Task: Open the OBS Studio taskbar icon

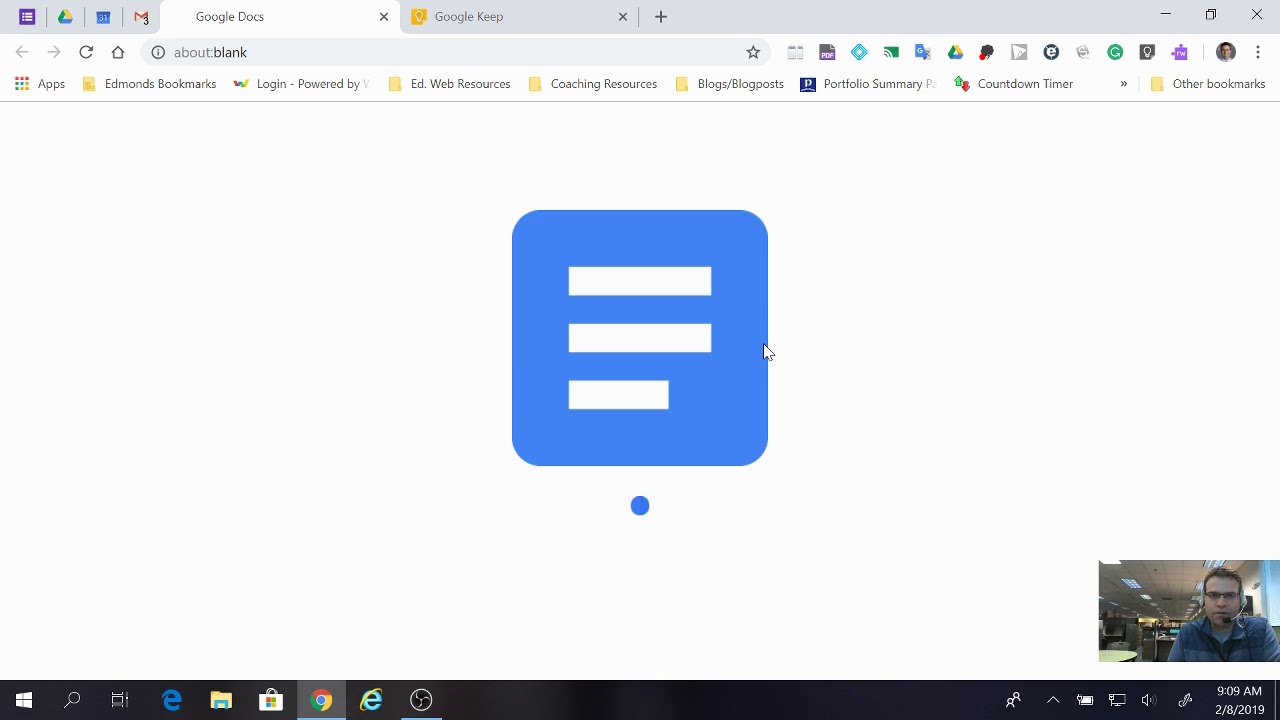Action: 421,700
